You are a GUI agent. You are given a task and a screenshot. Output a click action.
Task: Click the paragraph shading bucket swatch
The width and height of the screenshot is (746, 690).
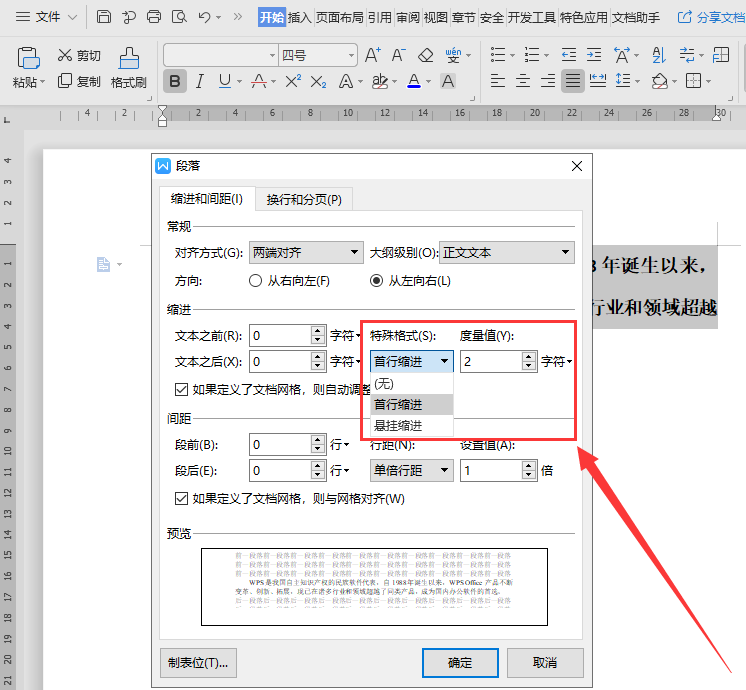tap(659, 81)
